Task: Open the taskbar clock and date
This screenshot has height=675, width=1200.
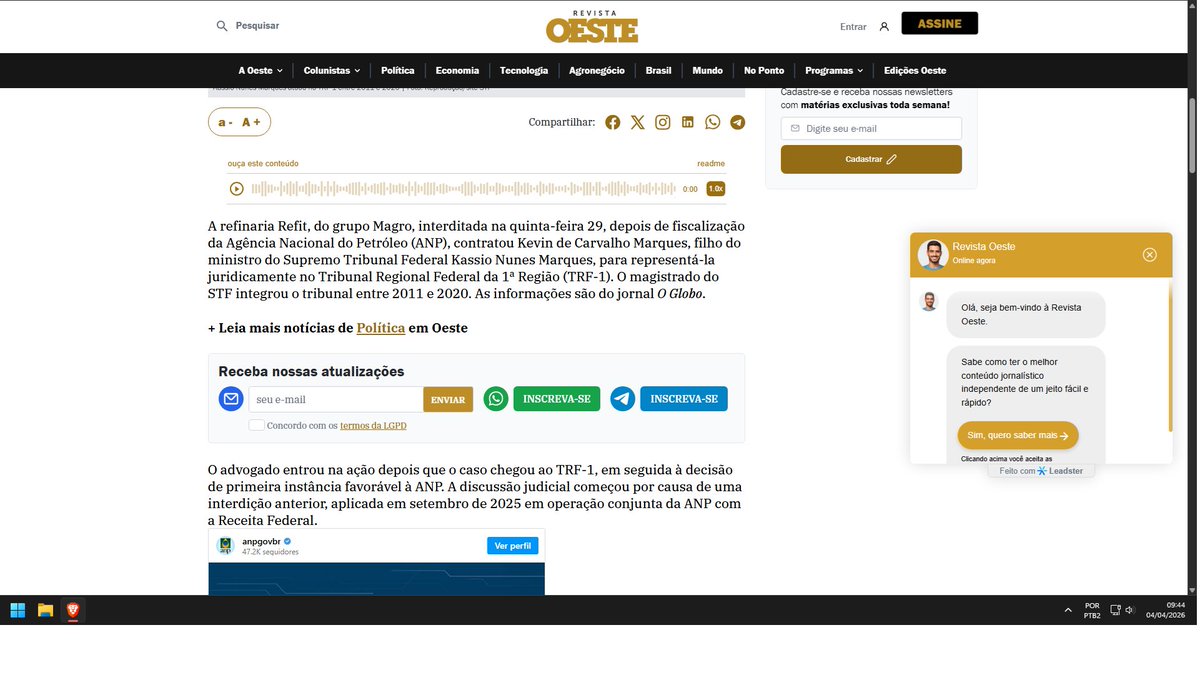Action: (x=1165, y=610)
